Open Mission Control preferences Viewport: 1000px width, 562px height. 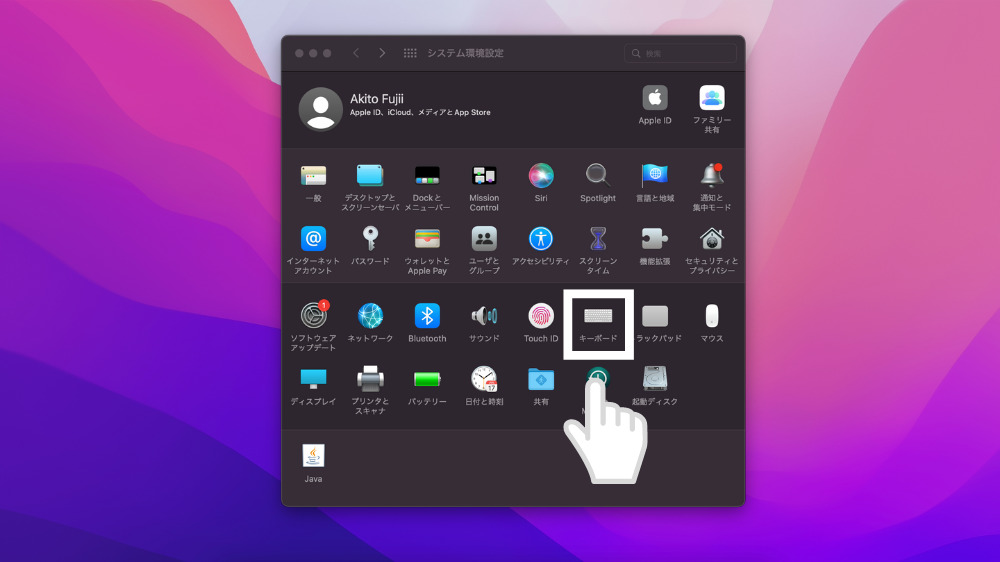tap(484, 176)
